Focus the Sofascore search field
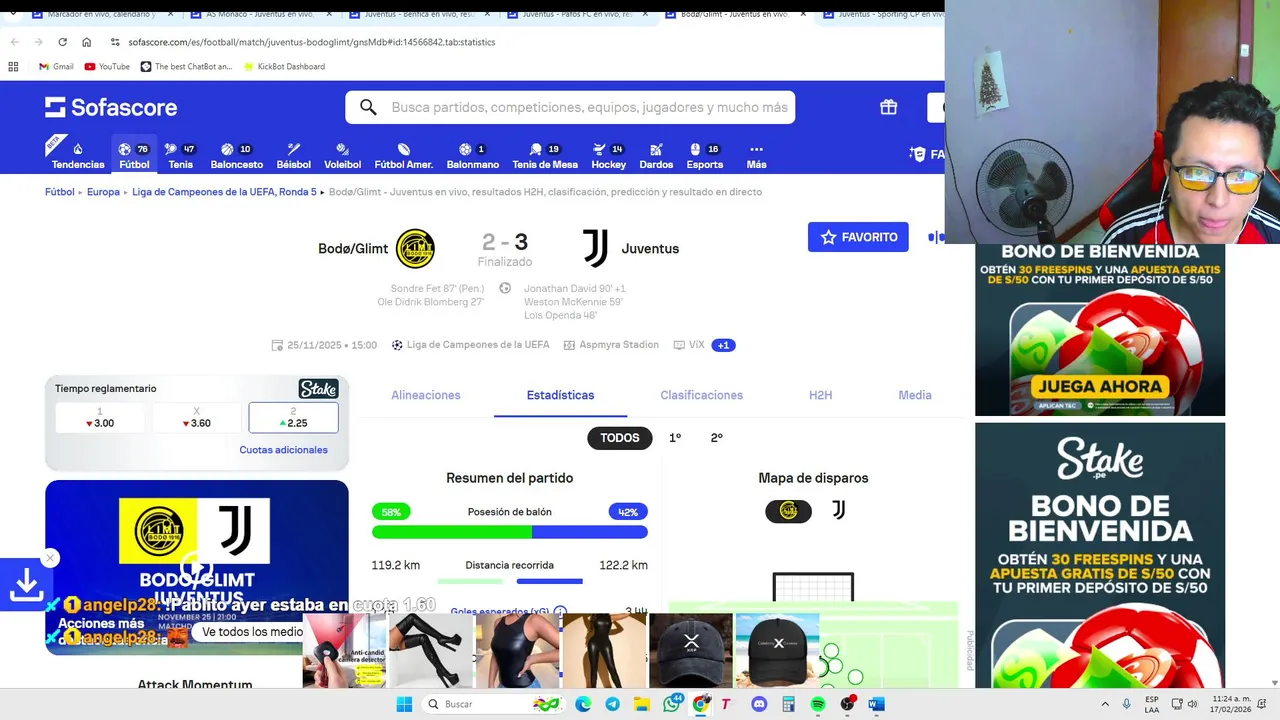Screen dimensions: 1280x720 570,107
